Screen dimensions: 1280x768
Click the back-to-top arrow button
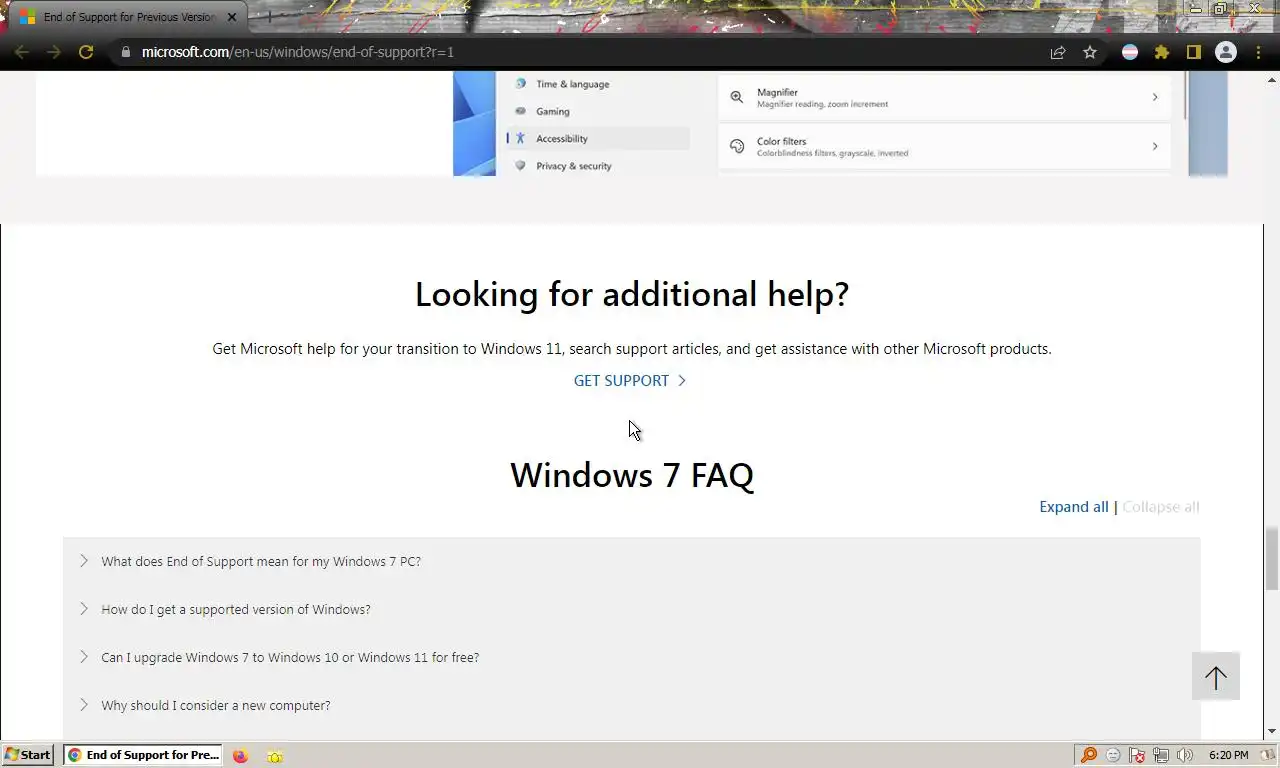tap(1216, 677)
